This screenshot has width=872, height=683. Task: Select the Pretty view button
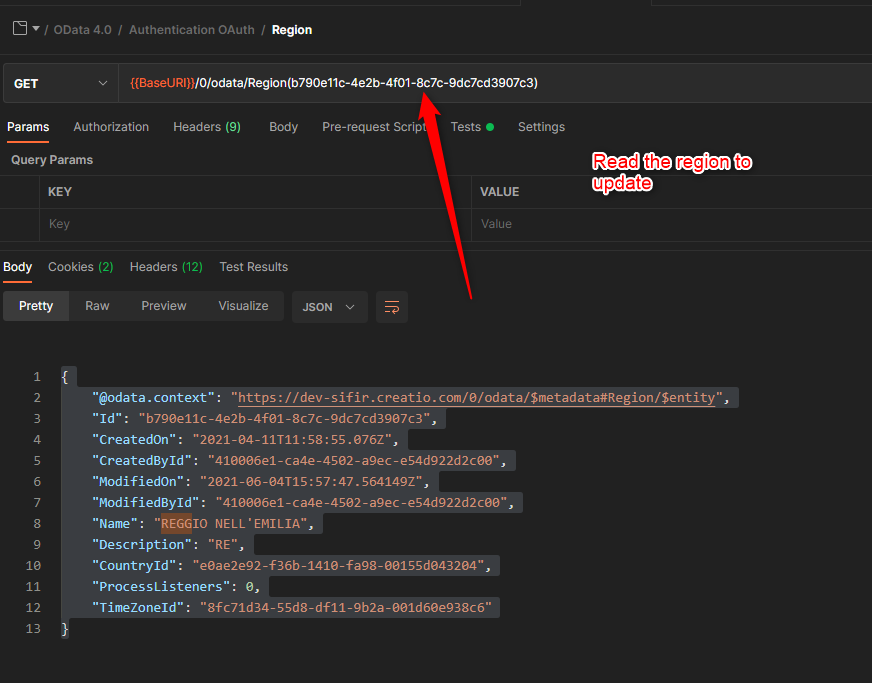coord(36,306)
